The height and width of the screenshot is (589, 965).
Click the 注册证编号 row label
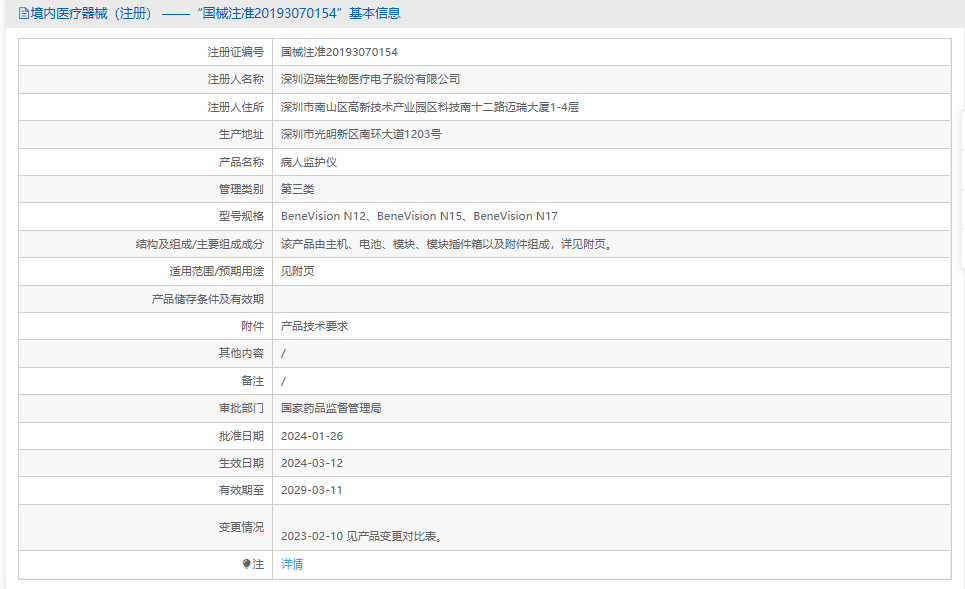click(236, 52)
